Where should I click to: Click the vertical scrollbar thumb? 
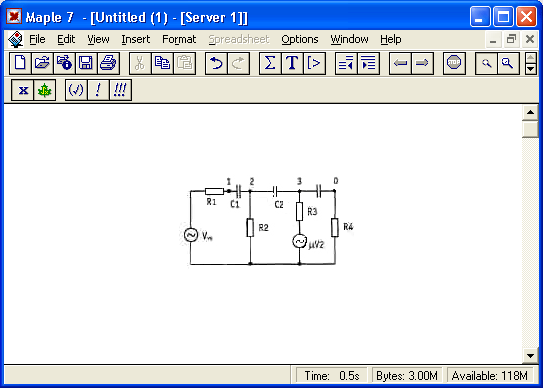pyautogui.click(x=530, y=129)
